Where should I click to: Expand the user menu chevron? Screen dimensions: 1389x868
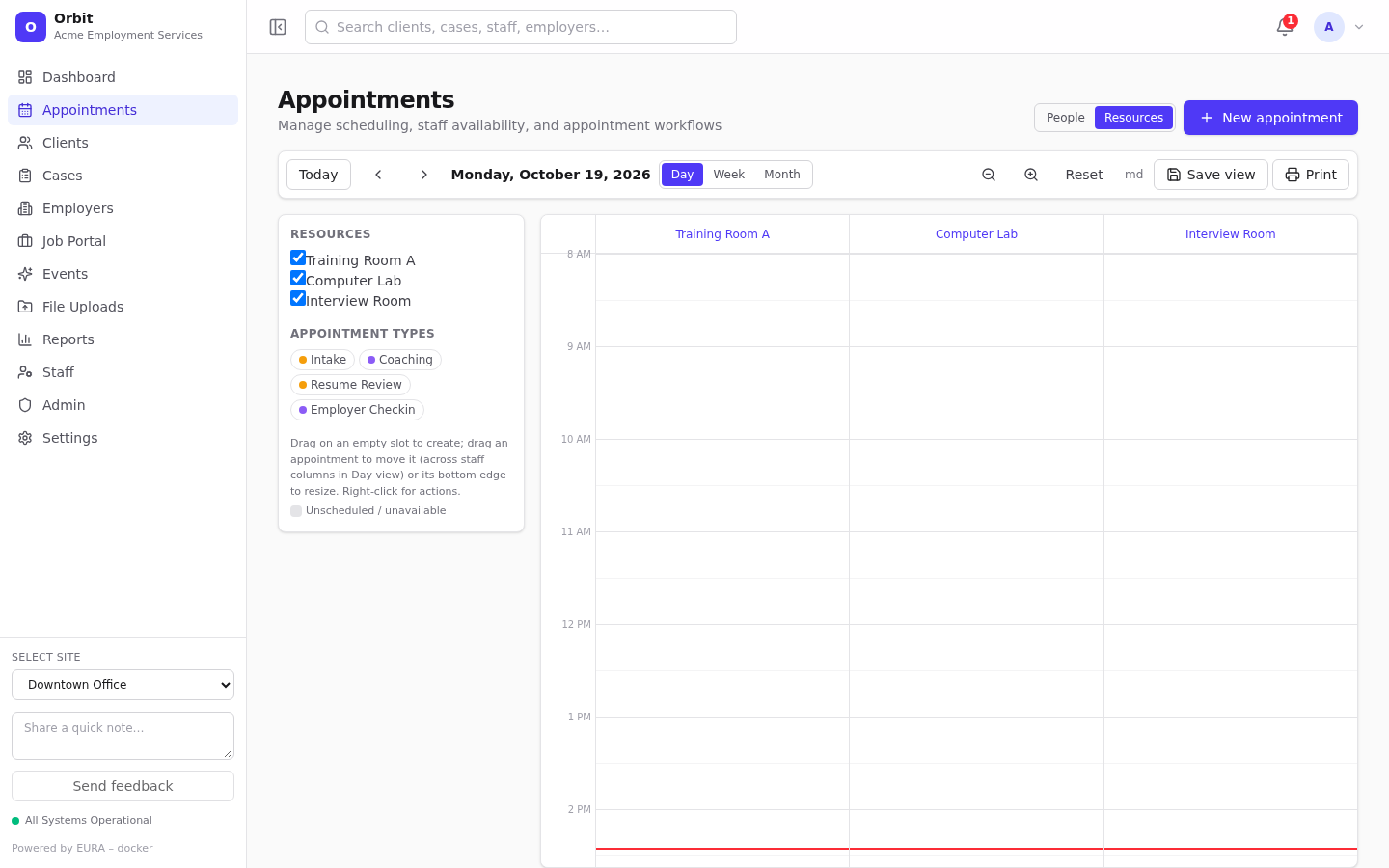[1359, 27]
